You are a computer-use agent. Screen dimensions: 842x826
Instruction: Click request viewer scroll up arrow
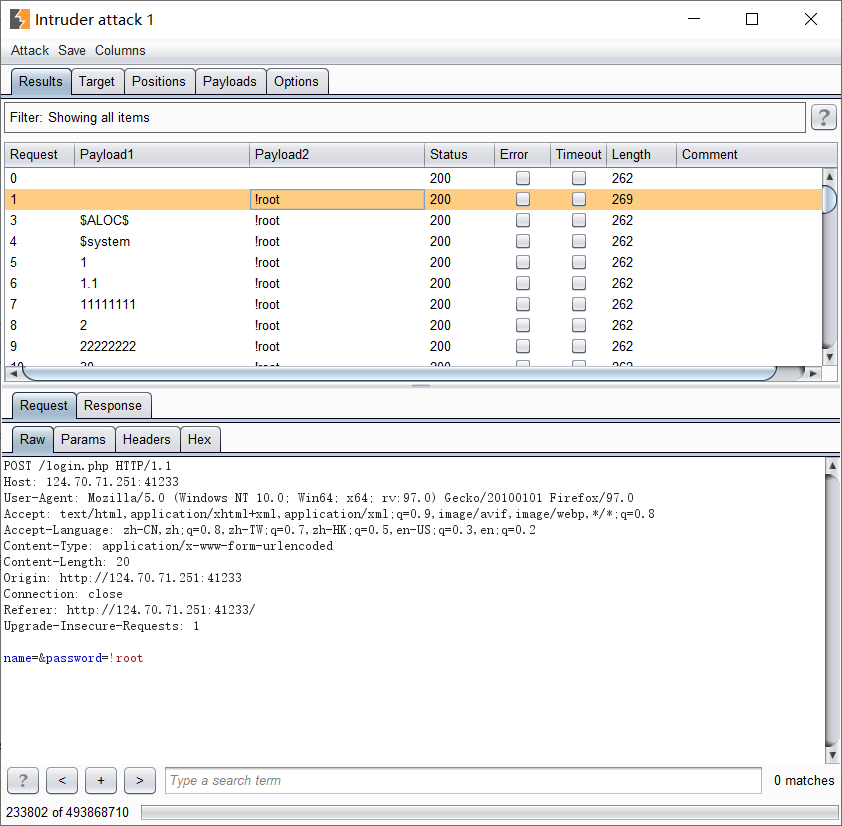click(832, 466)
